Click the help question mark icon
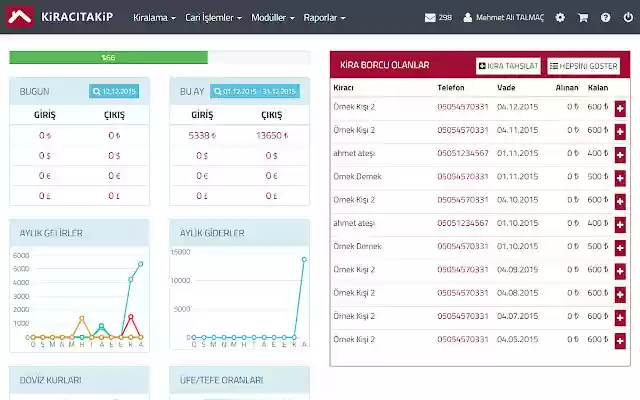 605,18
